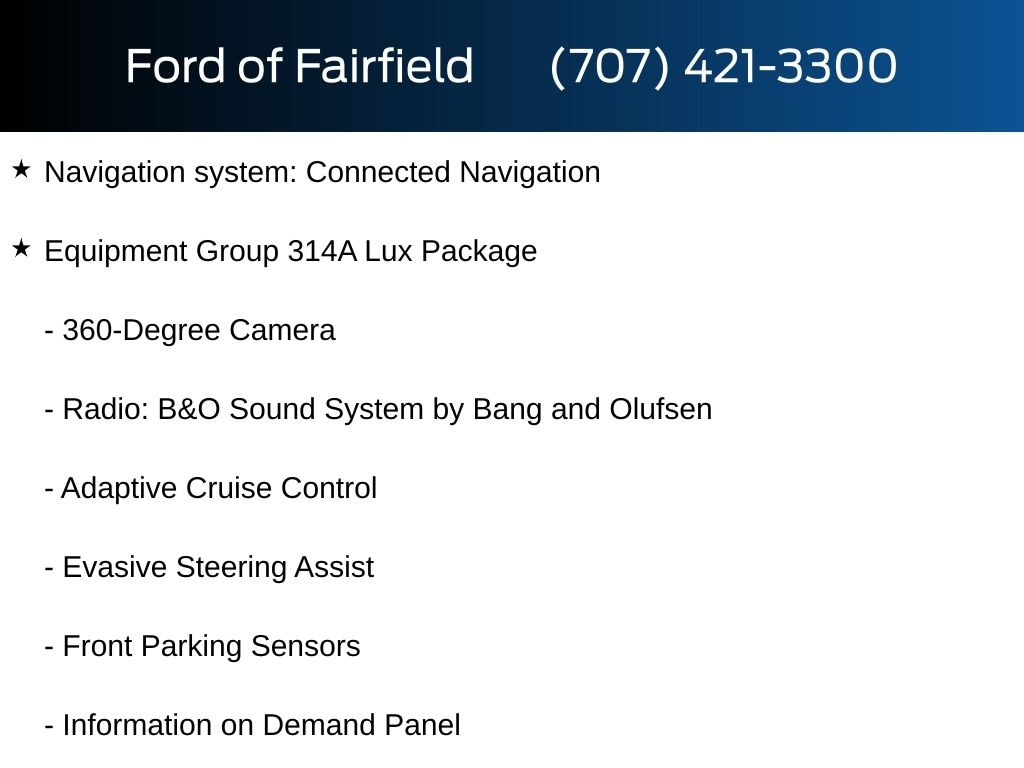Click the dash before 360-Degree Camera
The height and width of the screenshot is (768, 1024).
pyautogui.click(x=49, y=331)
